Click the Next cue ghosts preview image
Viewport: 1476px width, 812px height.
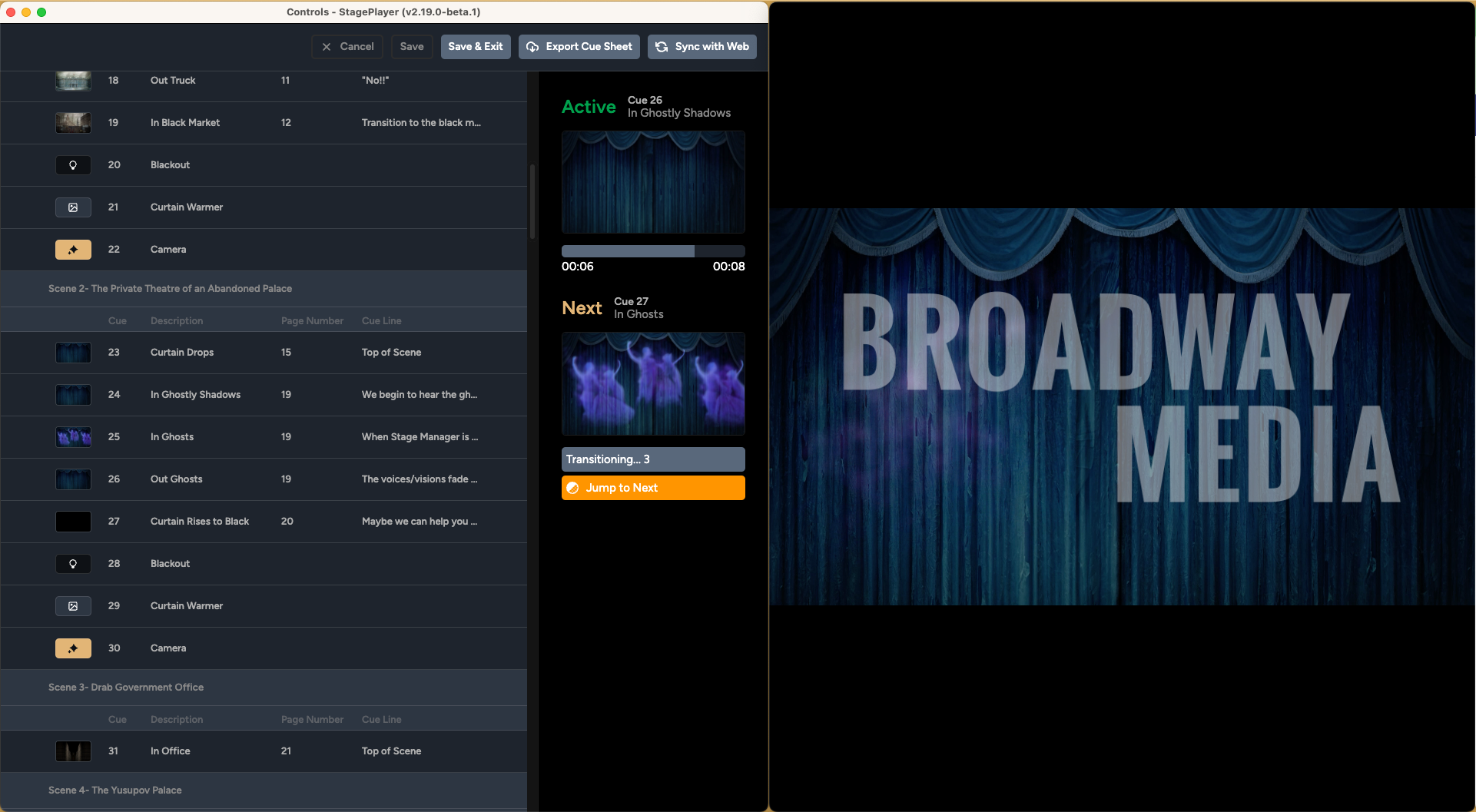click(653, 383)
